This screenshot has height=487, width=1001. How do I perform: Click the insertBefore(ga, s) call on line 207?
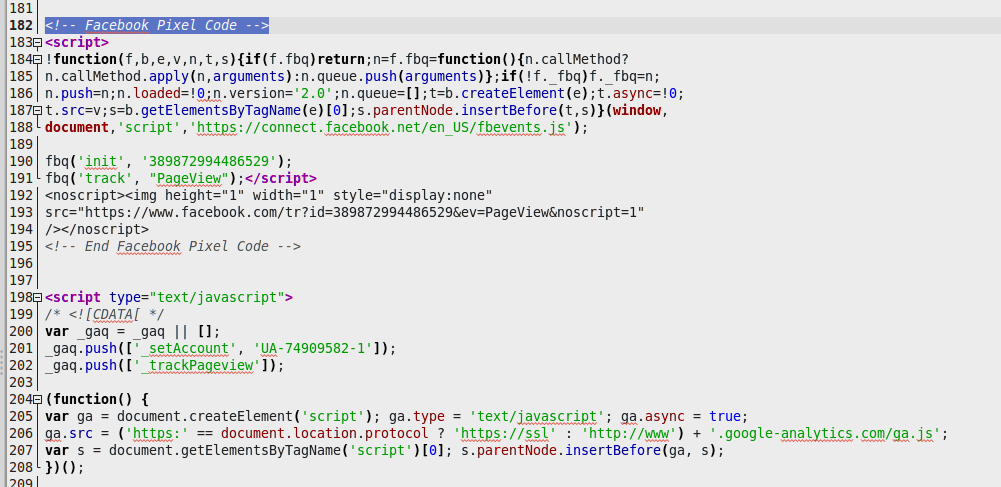(x=640, y=451)
